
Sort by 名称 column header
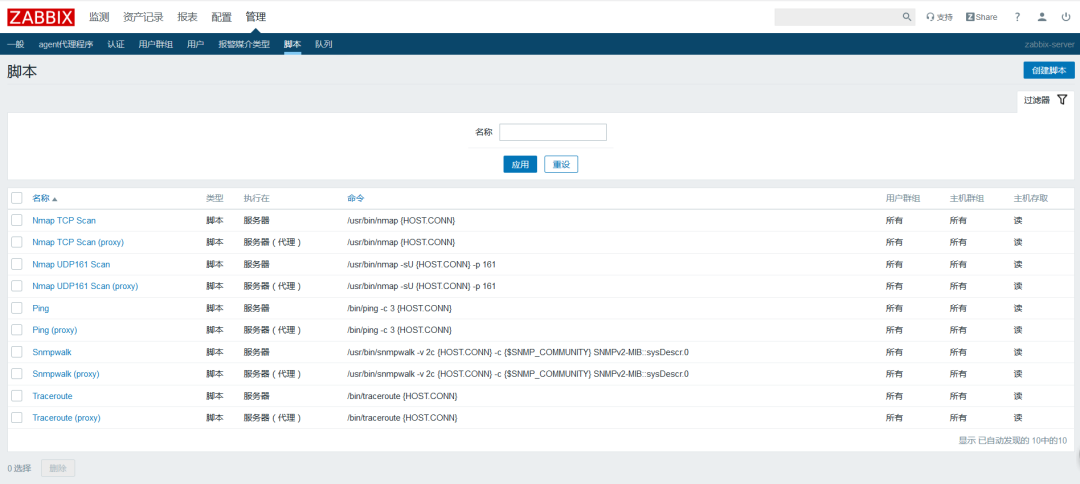pos(45,198)
